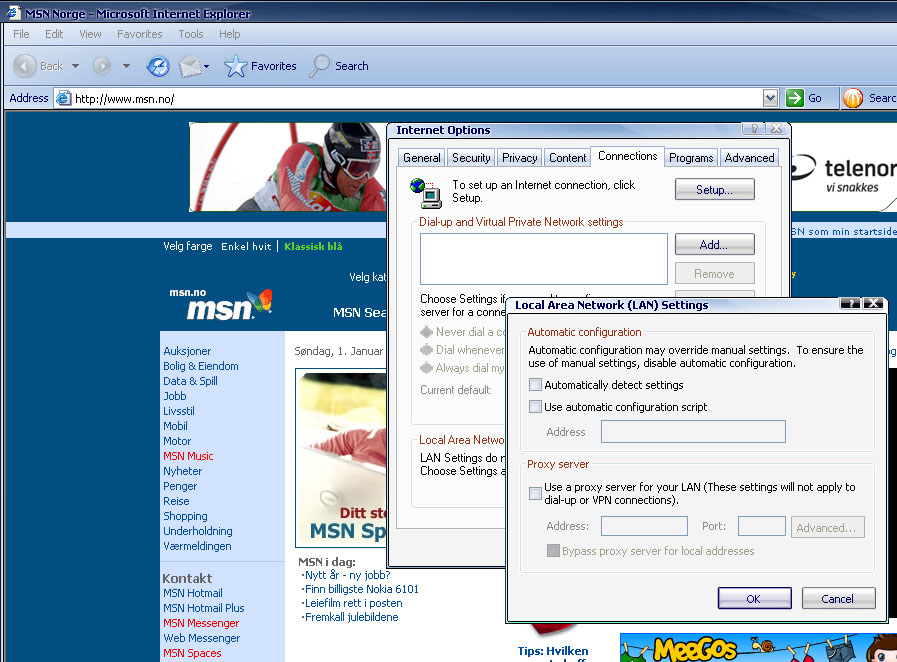Click OK in LAN Settings dialog
This screenshot has width=897, height=662.
pos(755,598)
